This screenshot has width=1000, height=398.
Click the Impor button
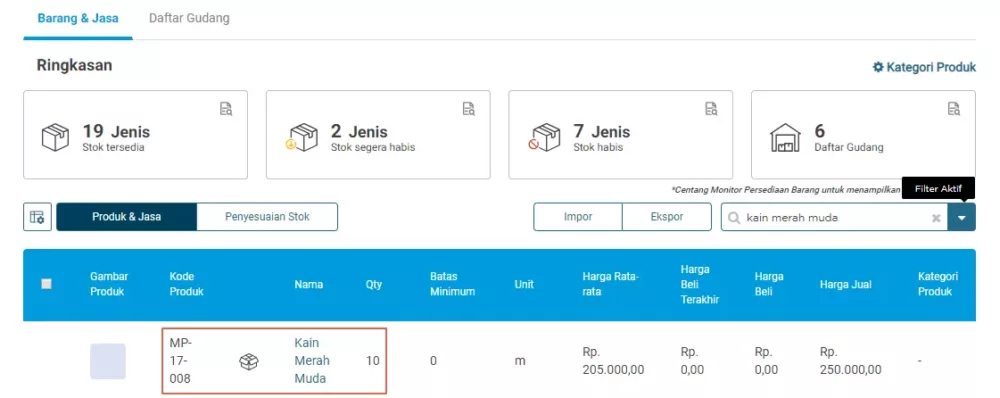point(578,217)
